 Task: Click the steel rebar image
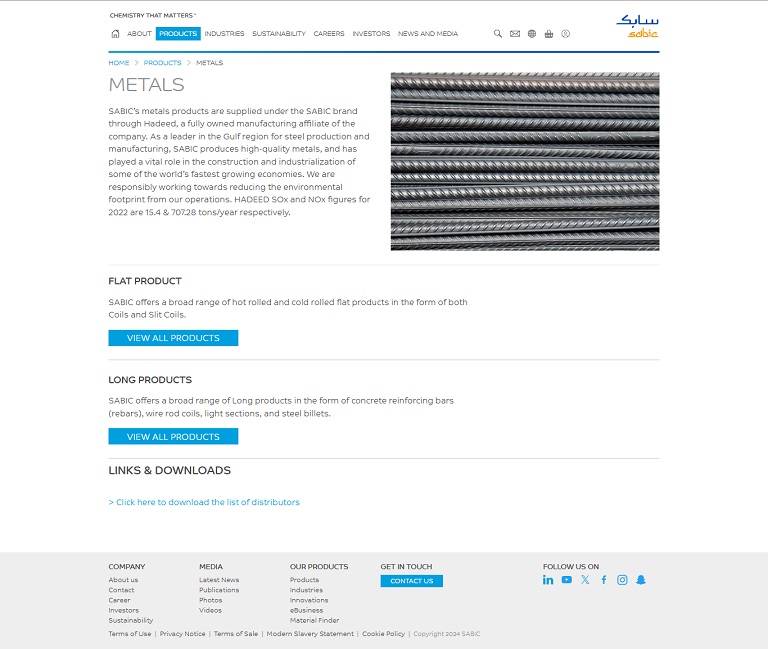pyautogui.click(x=524, y=161)
